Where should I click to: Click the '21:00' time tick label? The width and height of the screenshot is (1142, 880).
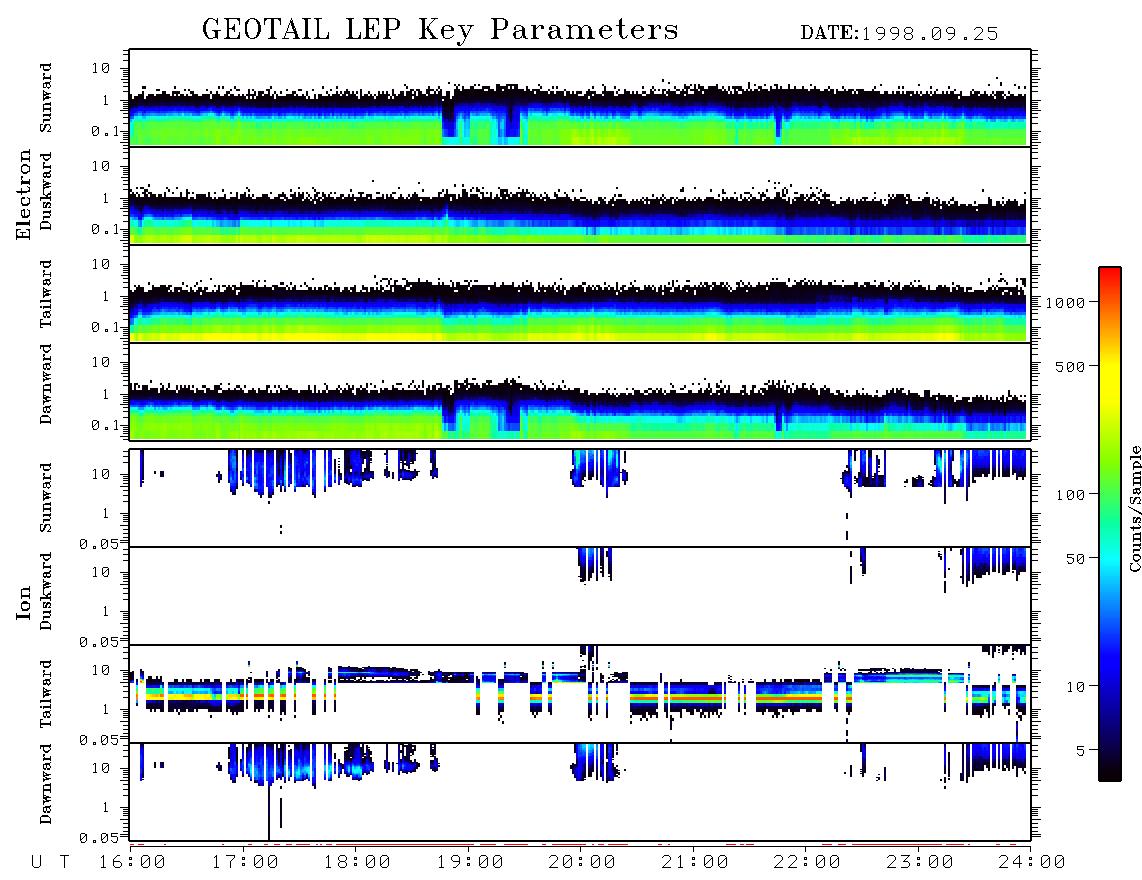696,863
